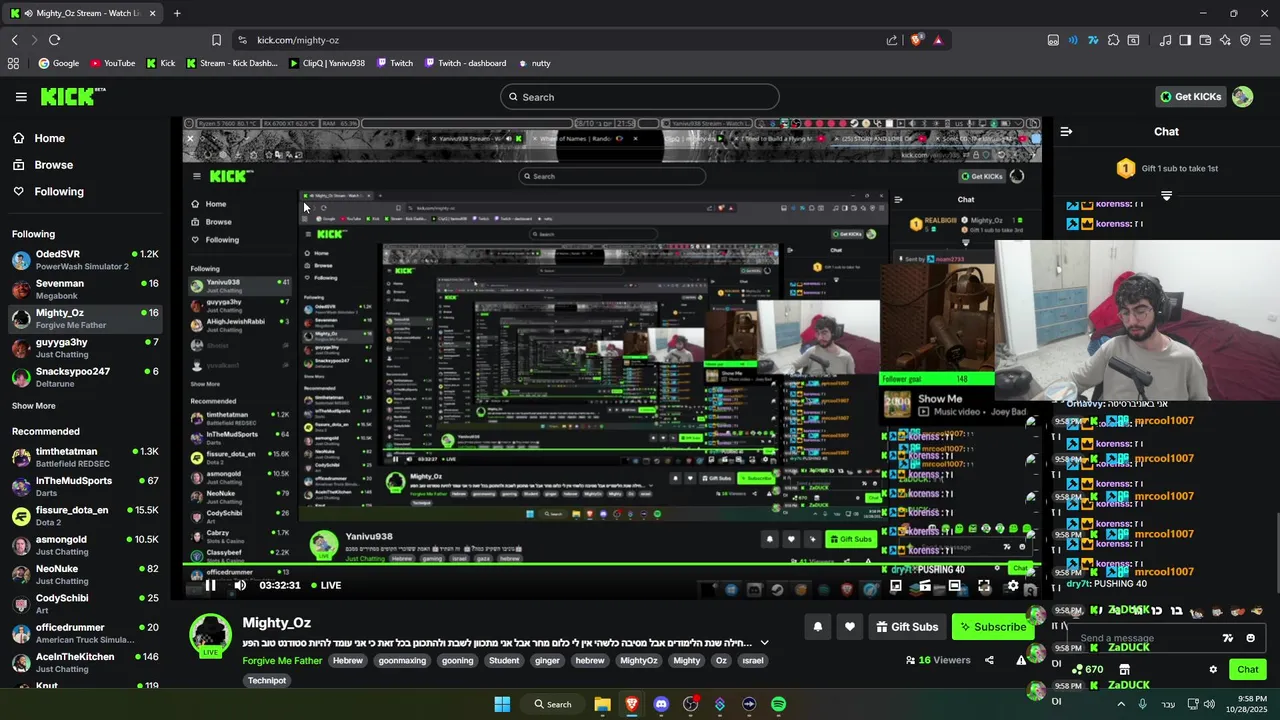Open Brave Rewards triangle icon
Viewport: 1280px width, 720px height.
[x=938, y=40]
